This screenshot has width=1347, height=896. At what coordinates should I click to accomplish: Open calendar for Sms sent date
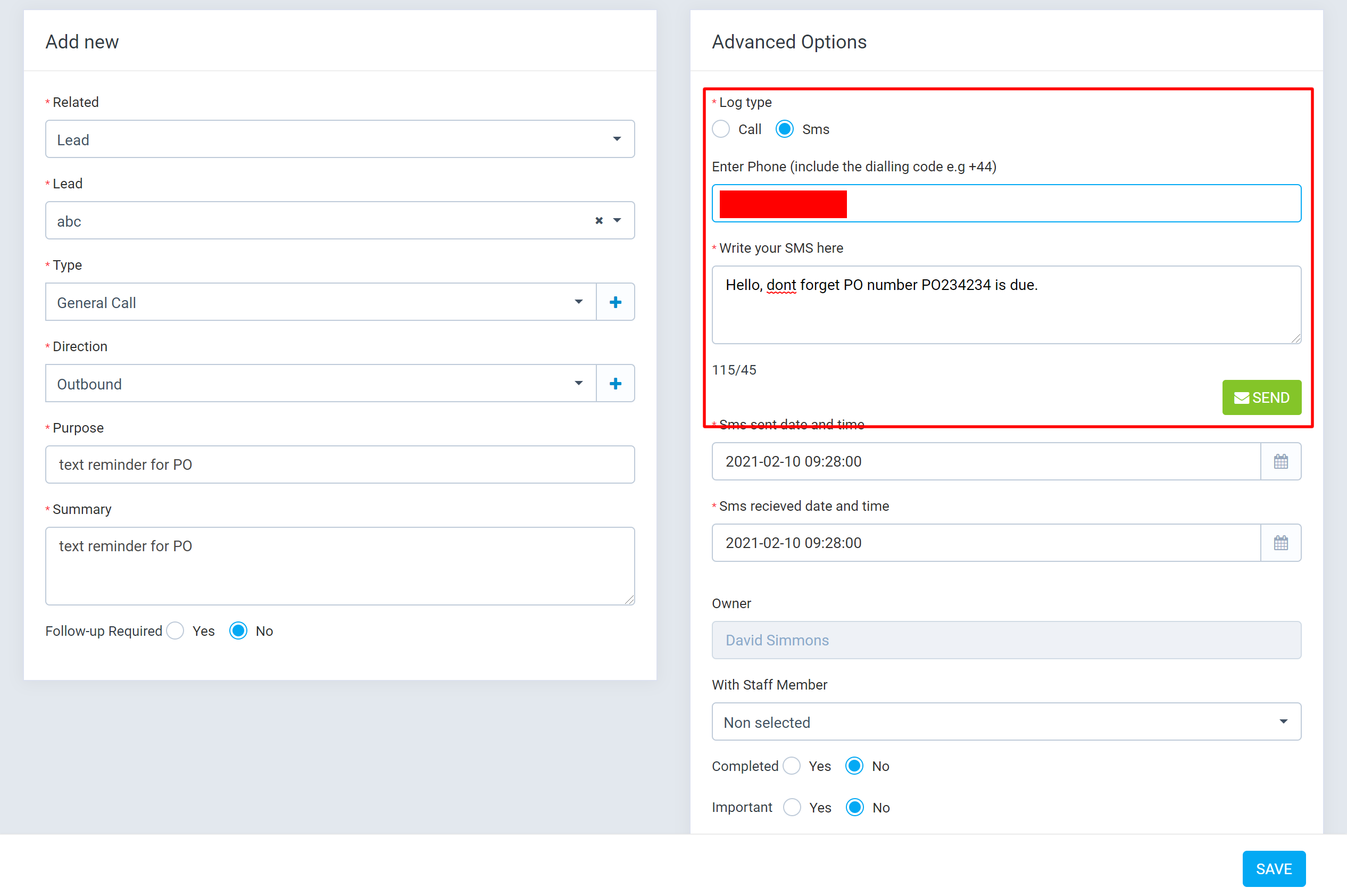[x=1280, y=462]
